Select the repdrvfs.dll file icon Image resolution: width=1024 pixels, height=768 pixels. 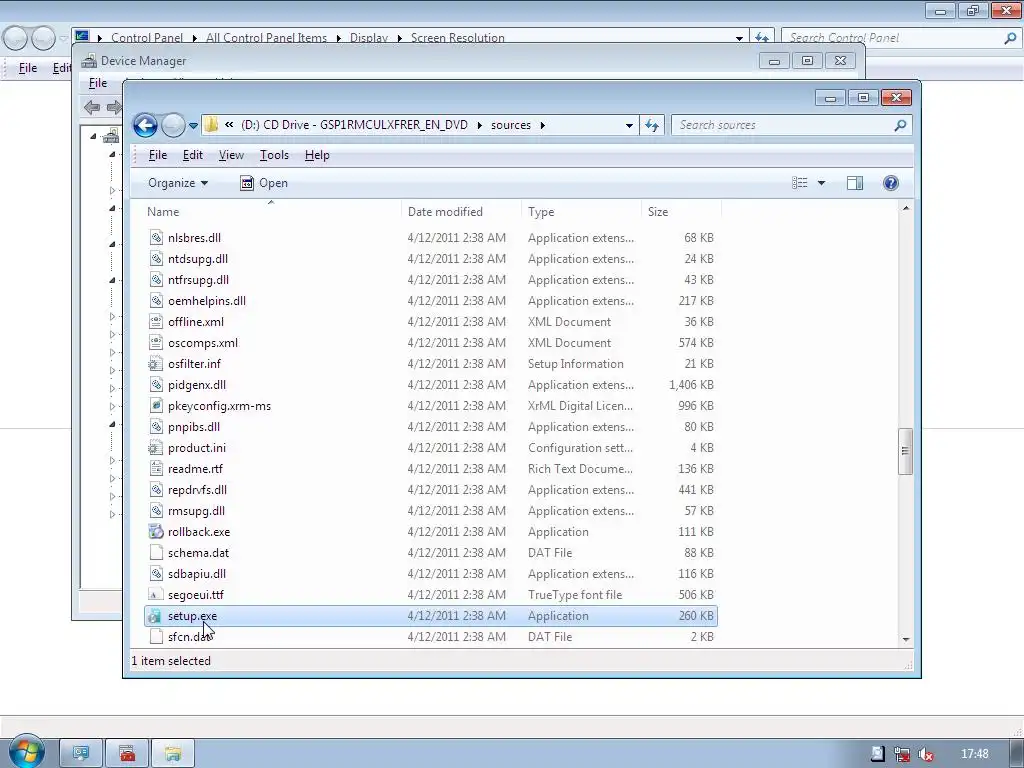pyautogui.click(x=155, y=490)
